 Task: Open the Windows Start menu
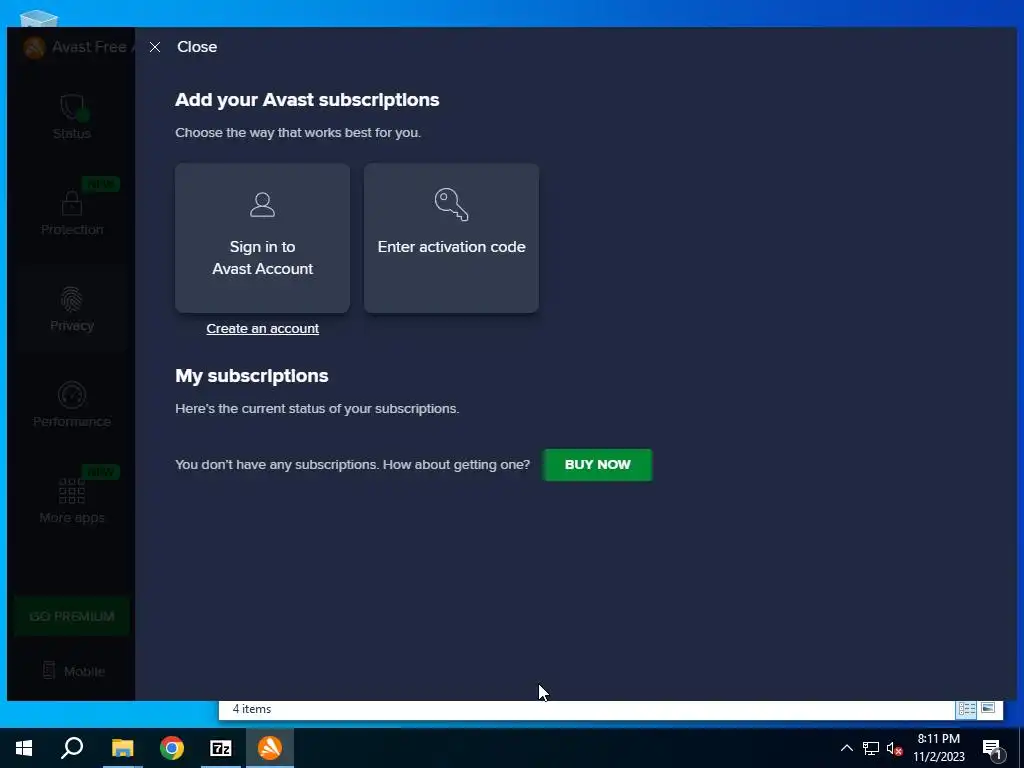[x=24, y=748]
